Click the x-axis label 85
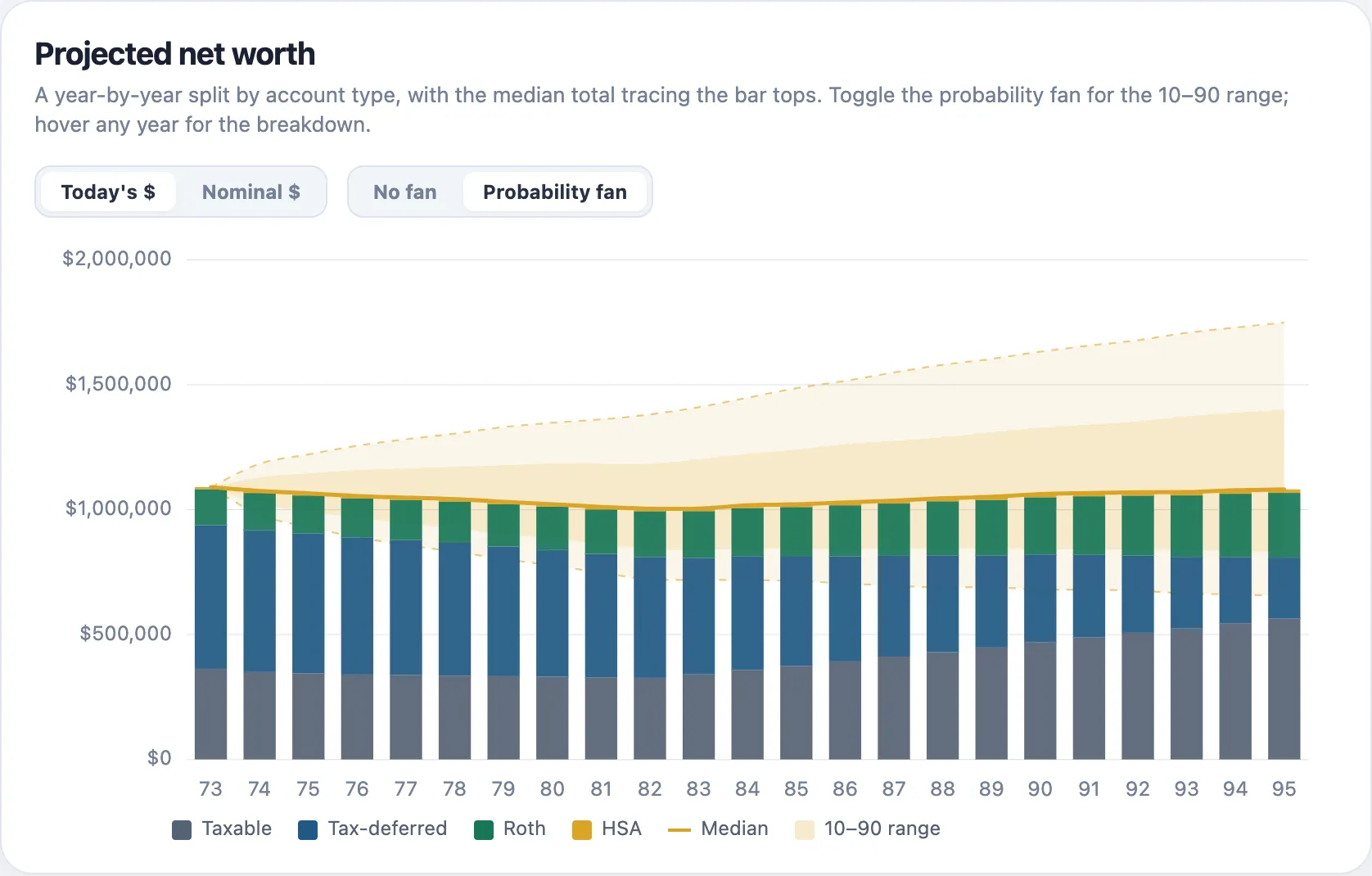The image size is (1372, 876). (x=797, y=789)
